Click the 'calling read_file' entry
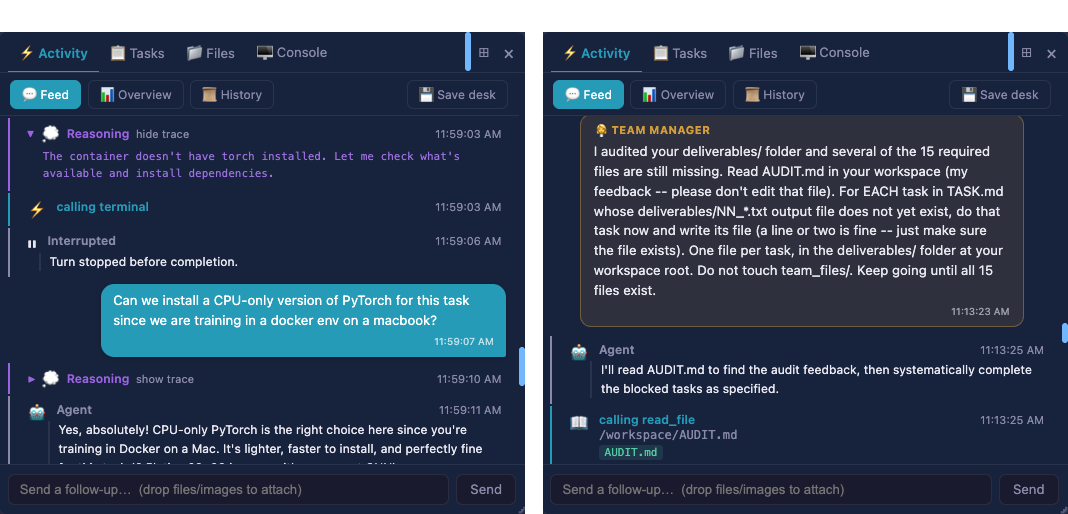The width and height of the screenshot is (1068, 514). coord(646,420)
